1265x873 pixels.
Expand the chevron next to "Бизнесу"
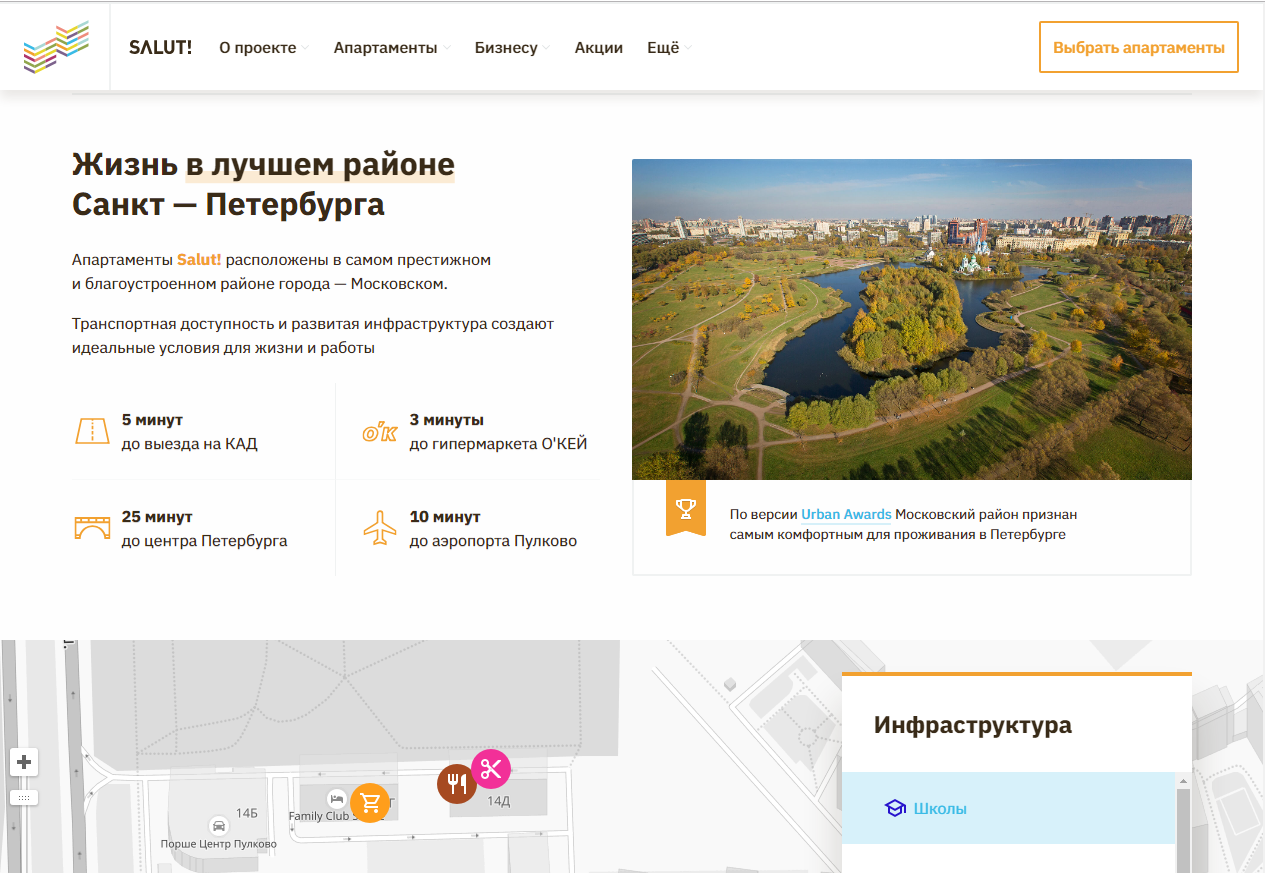(x=547, y=48)
